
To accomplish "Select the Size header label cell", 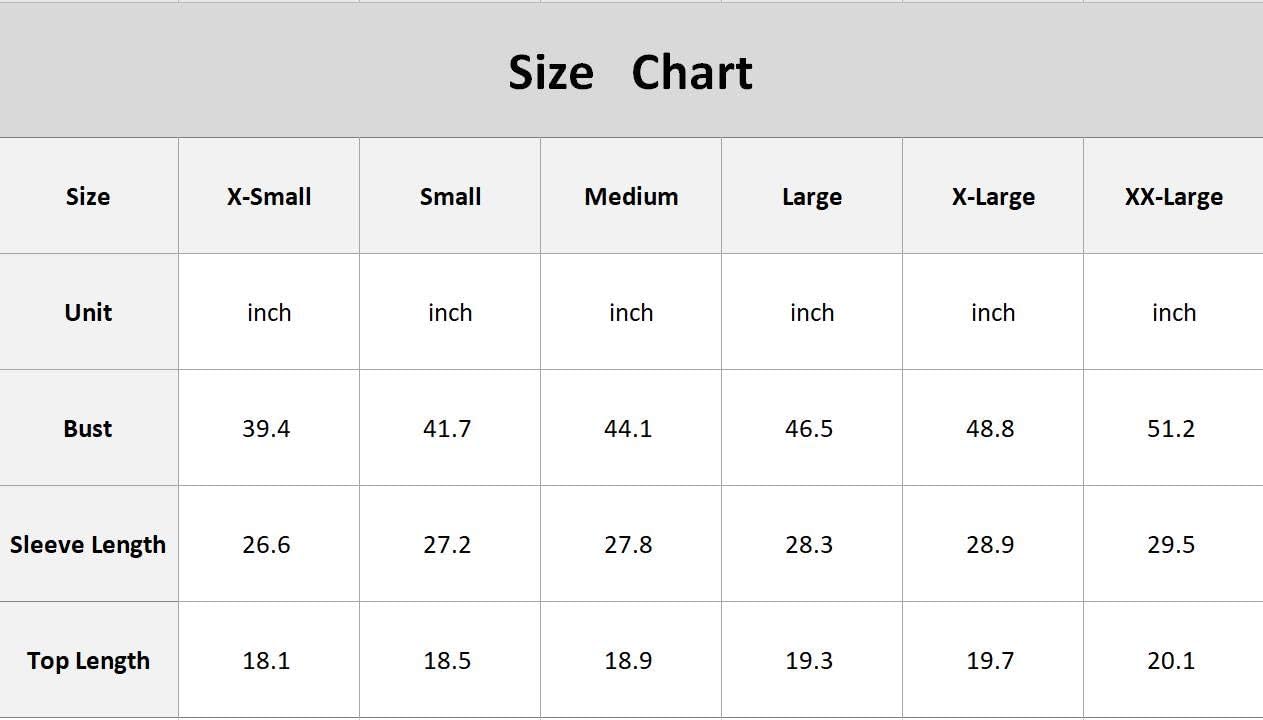I will click(x=89, y=196).
